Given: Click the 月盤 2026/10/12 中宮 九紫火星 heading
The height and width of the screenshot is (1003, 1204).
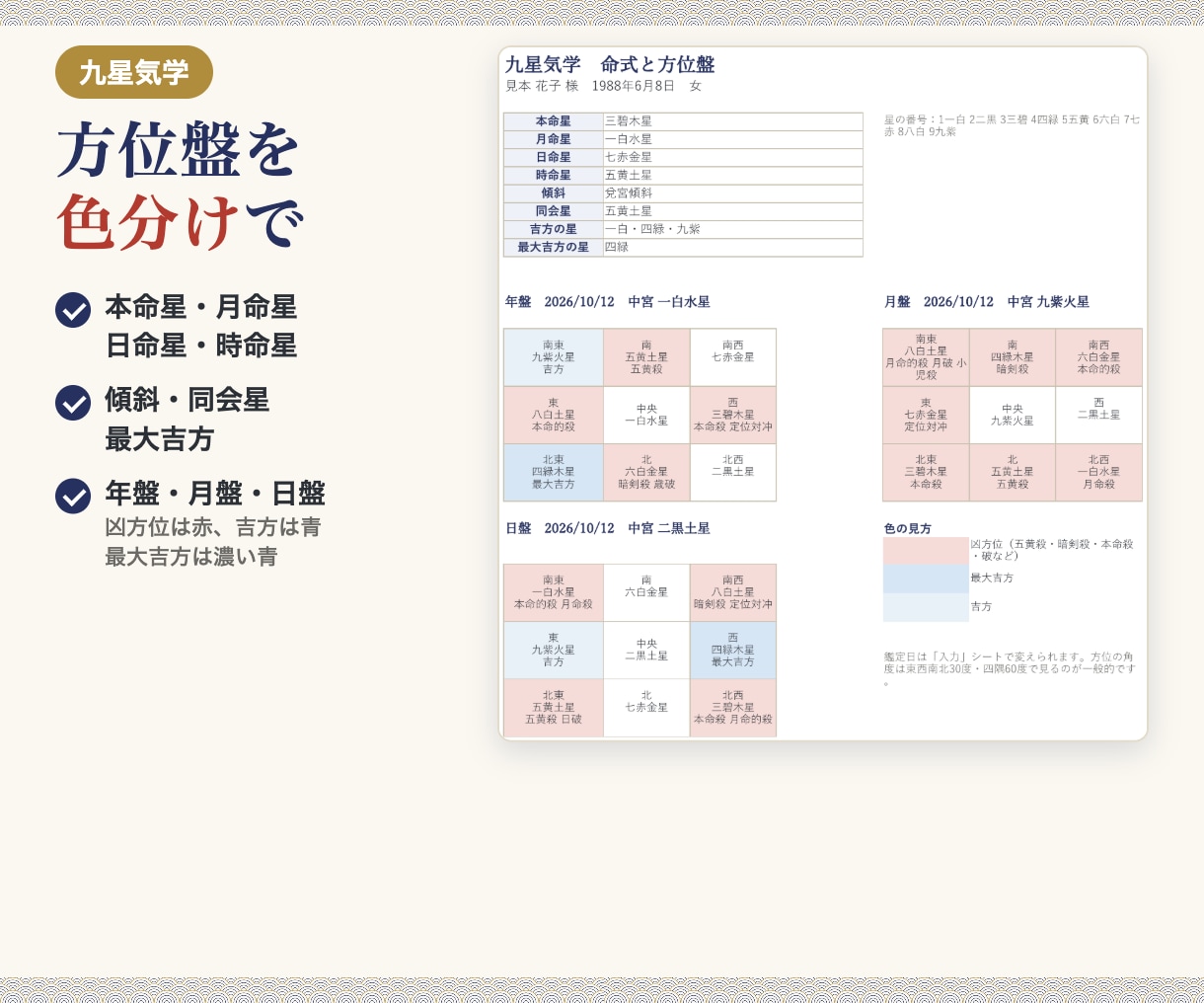Looking at the screenshot, I should pos(987,302).
